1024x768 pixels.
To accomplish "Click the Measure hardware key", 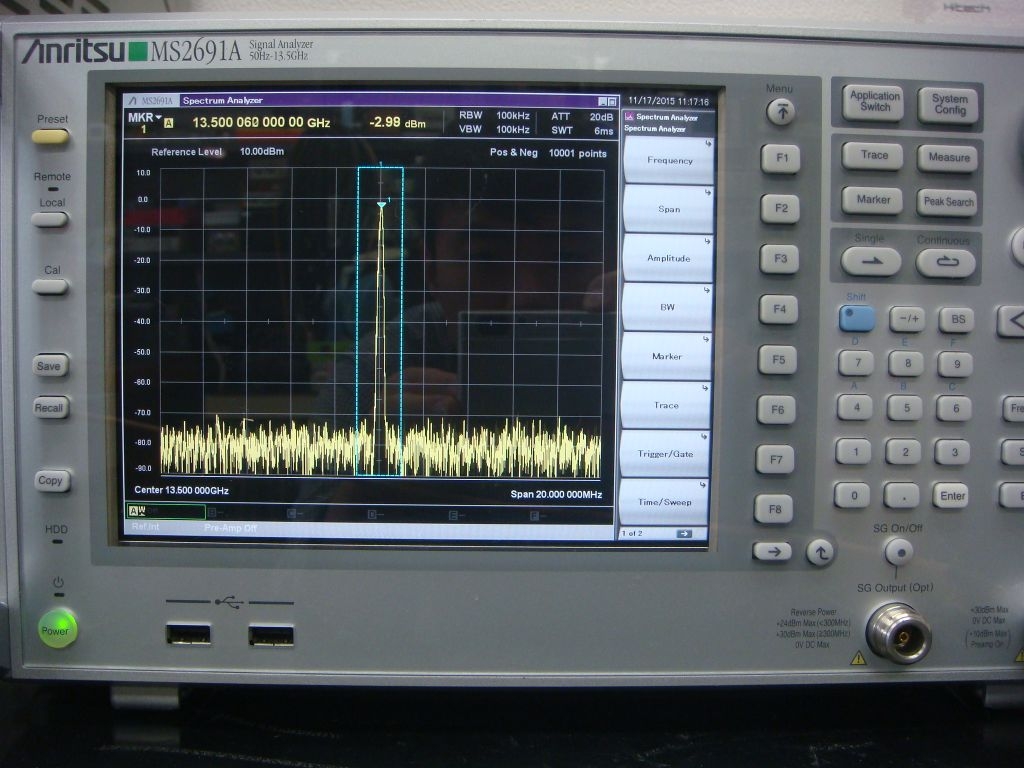I will (x=948, y=158).
